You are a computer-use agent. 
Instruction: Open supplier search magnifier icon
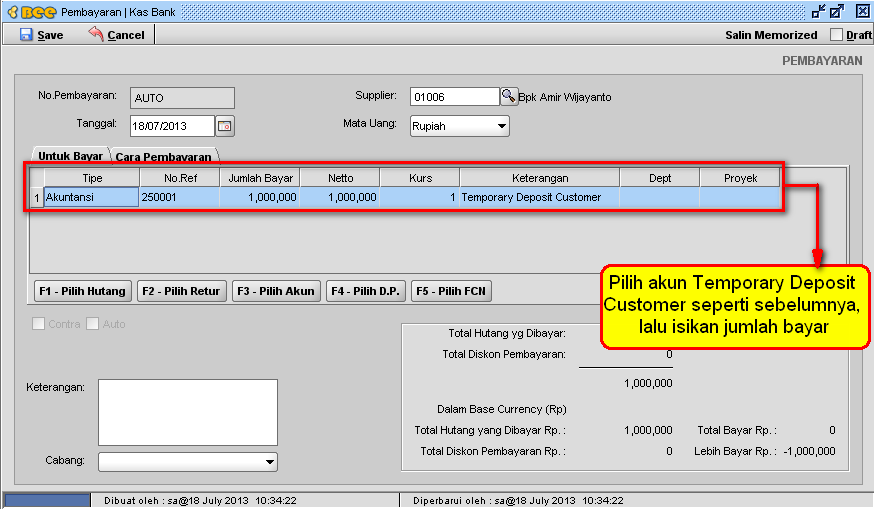(508, 96)
